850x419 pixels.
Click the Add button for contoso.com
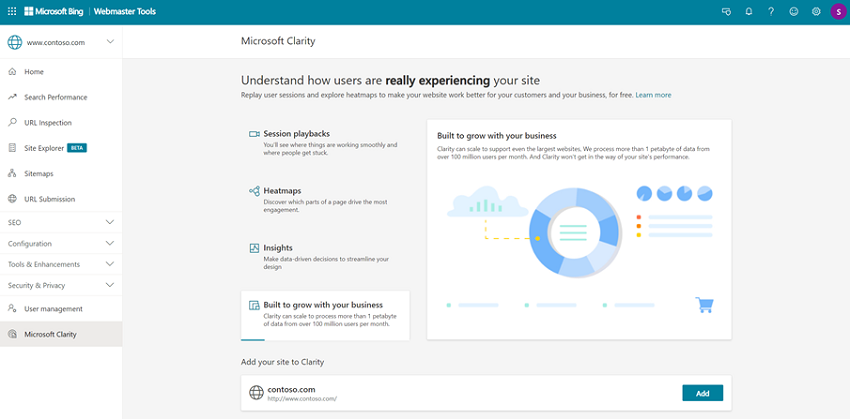[x=703, y=393]
